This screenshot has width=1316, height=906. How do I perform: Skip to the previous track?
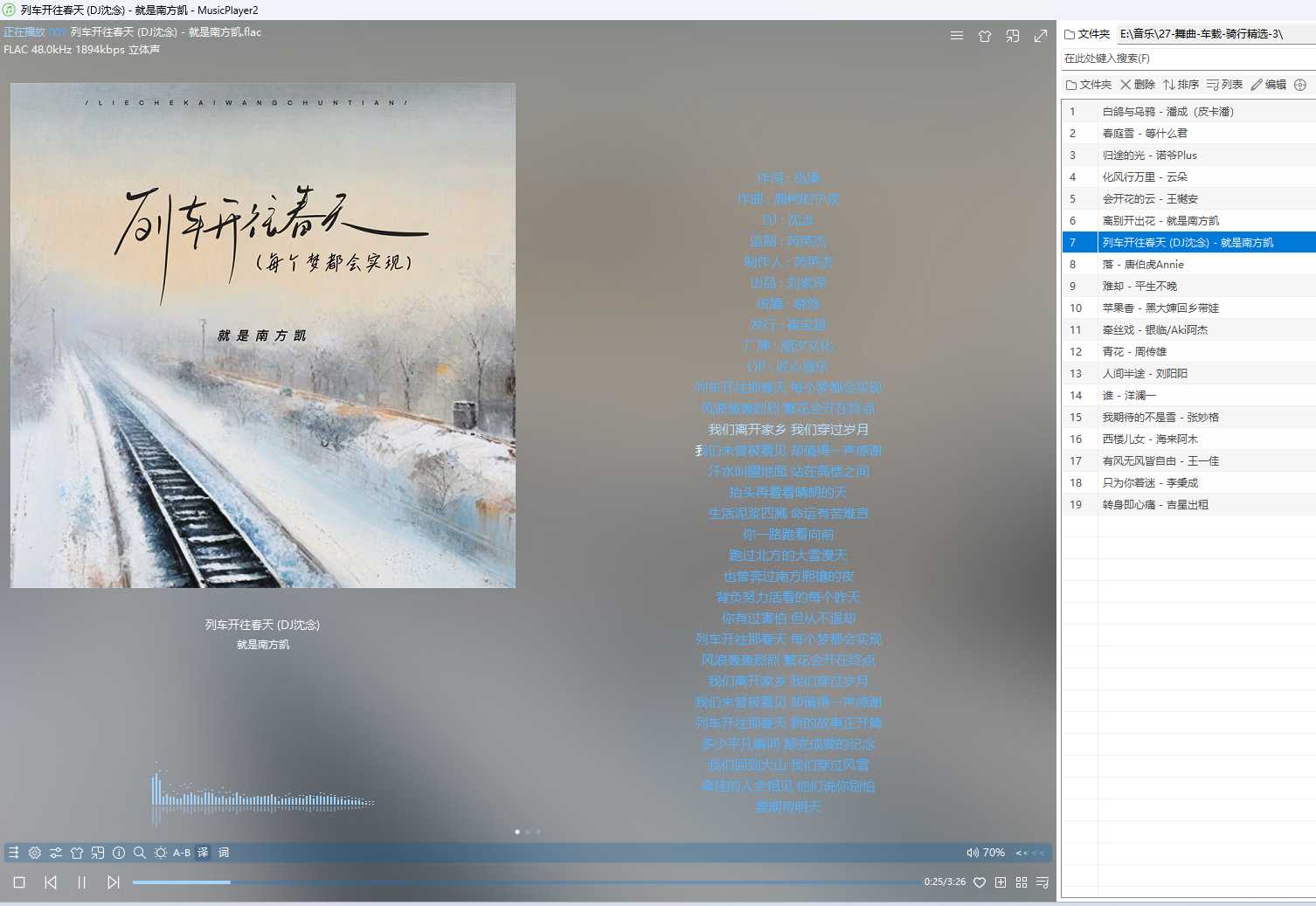(51, 882)
